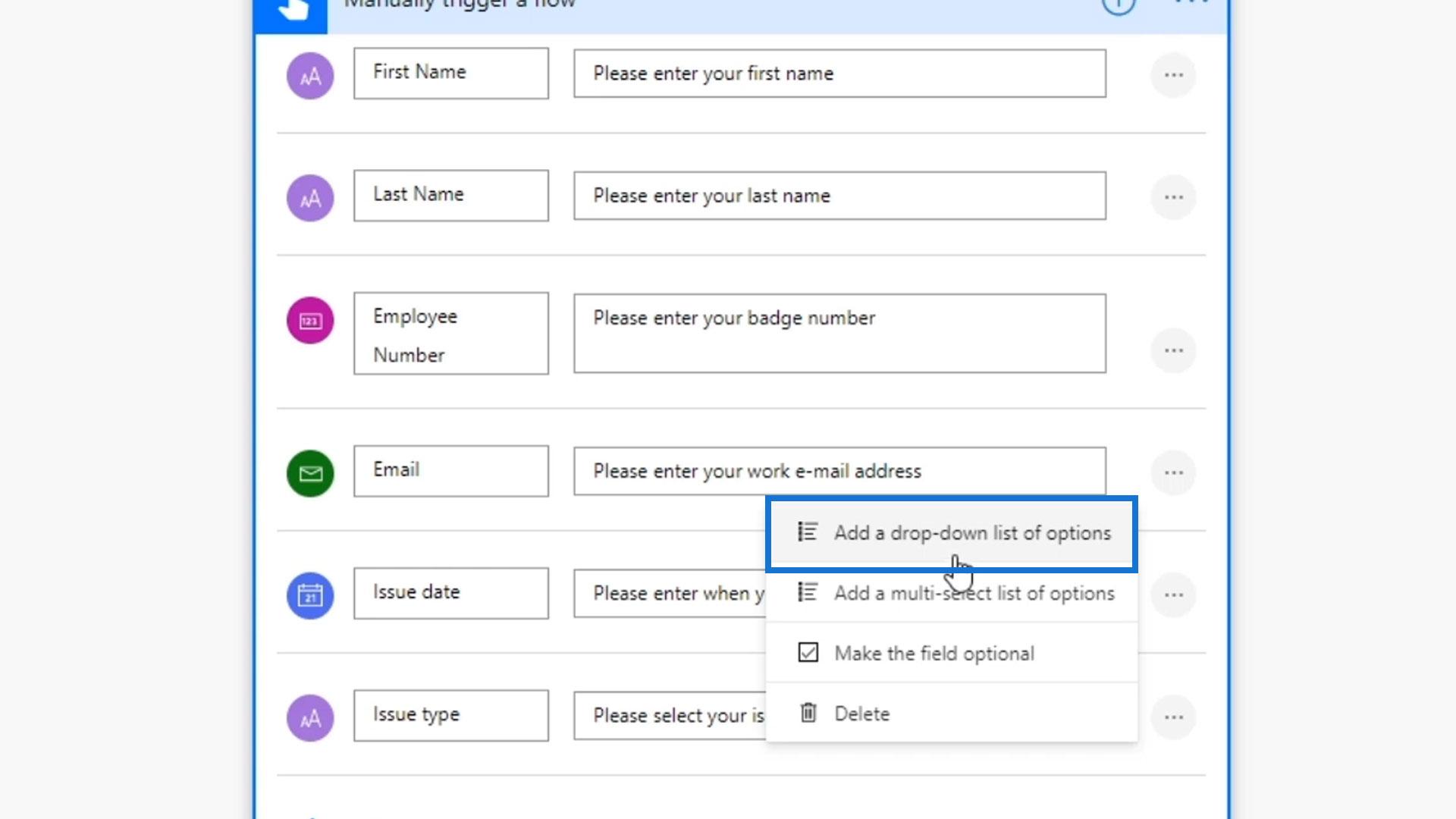Choose Add a drop-down list of options
Image resolution: width=1456 pixels, height=819 pixels.
(x=971, y=533)
